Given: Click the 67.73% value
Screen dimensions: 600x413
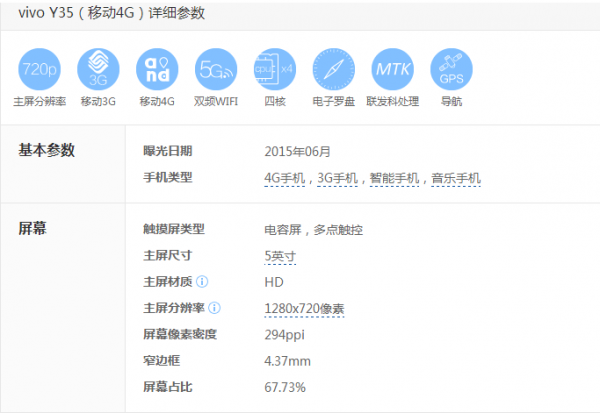Looking at the screenshot, I should point(285,387).
